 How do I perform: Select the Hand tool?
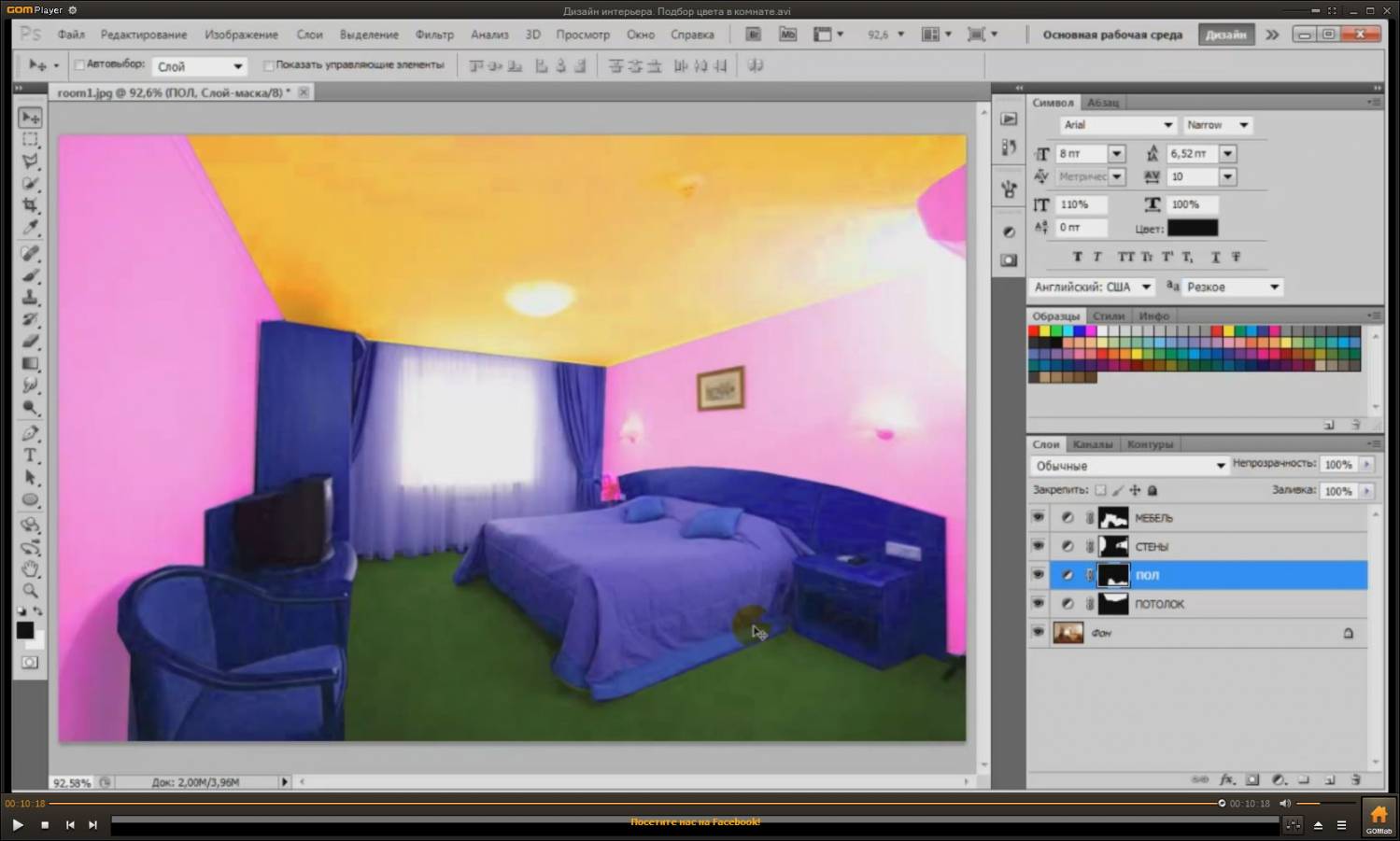[x=31, y=568]
